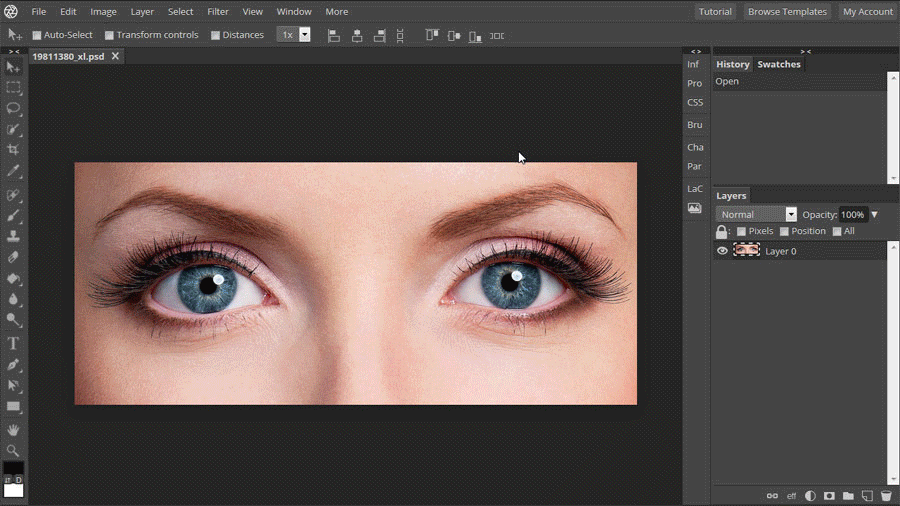Viewport: 900px width, 506px height.
Task: Enable the Auto-Select checkbox
Action: [37, 35]
